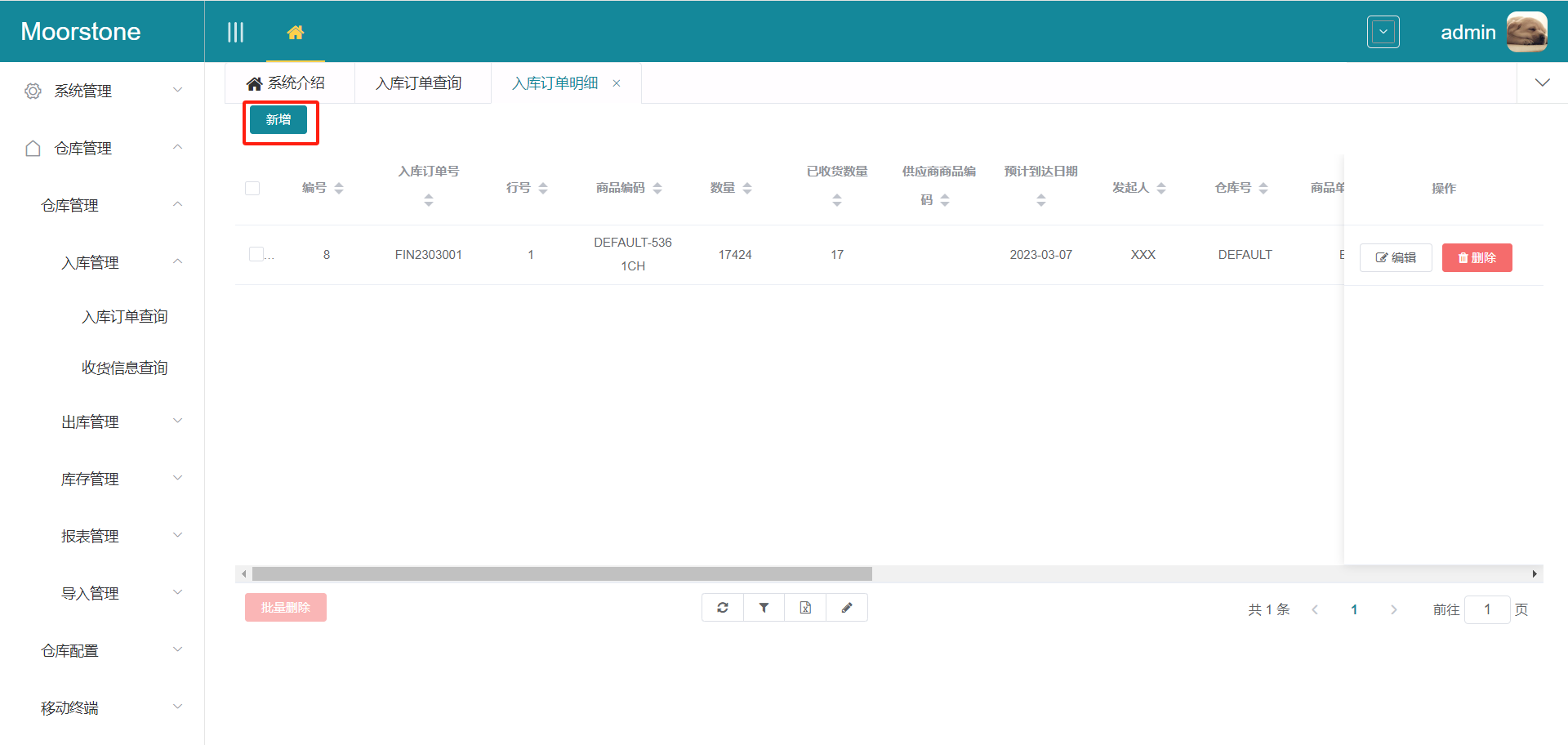The image size is (1568, 745).
Task: Click the horizontal table scrollbar
Action: [562, 574]
